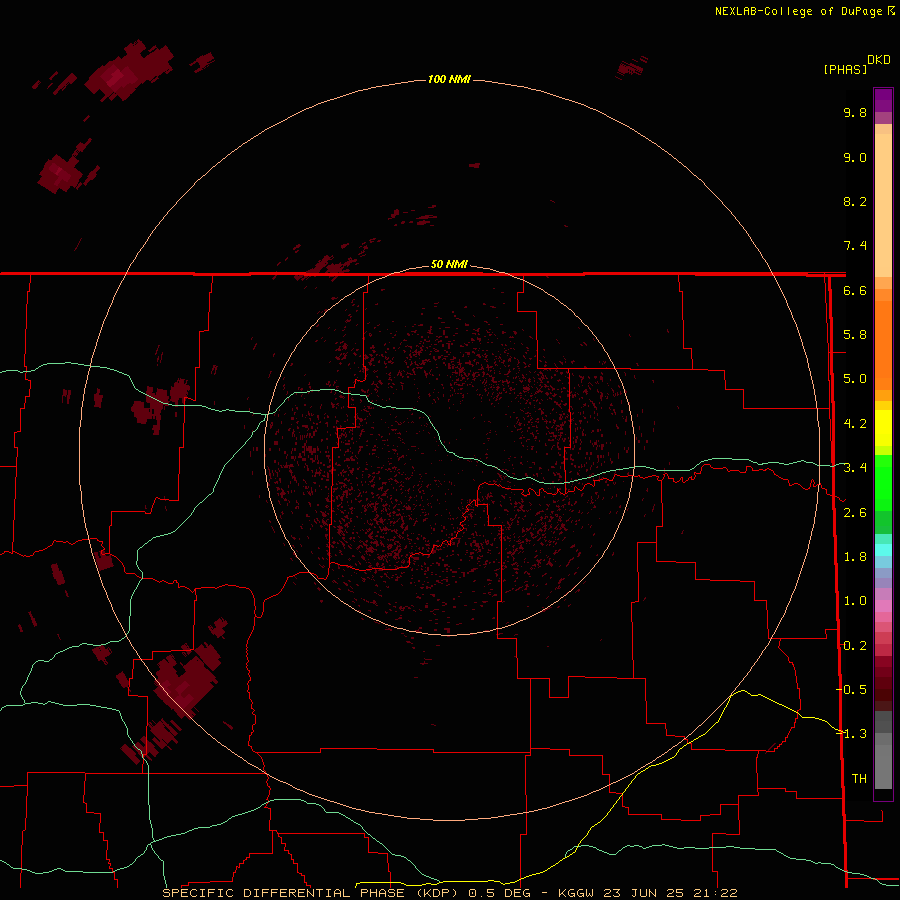Select the 1.0 scale value
The height and width of the screenshot is (900, 900).
point(855,601)
